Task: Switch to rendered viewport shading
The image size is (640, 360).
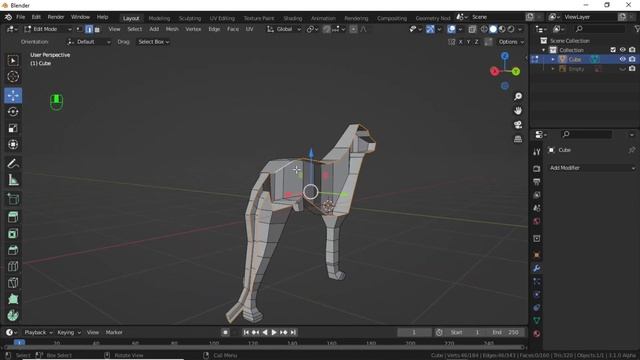Action: [x=511, y=29]
